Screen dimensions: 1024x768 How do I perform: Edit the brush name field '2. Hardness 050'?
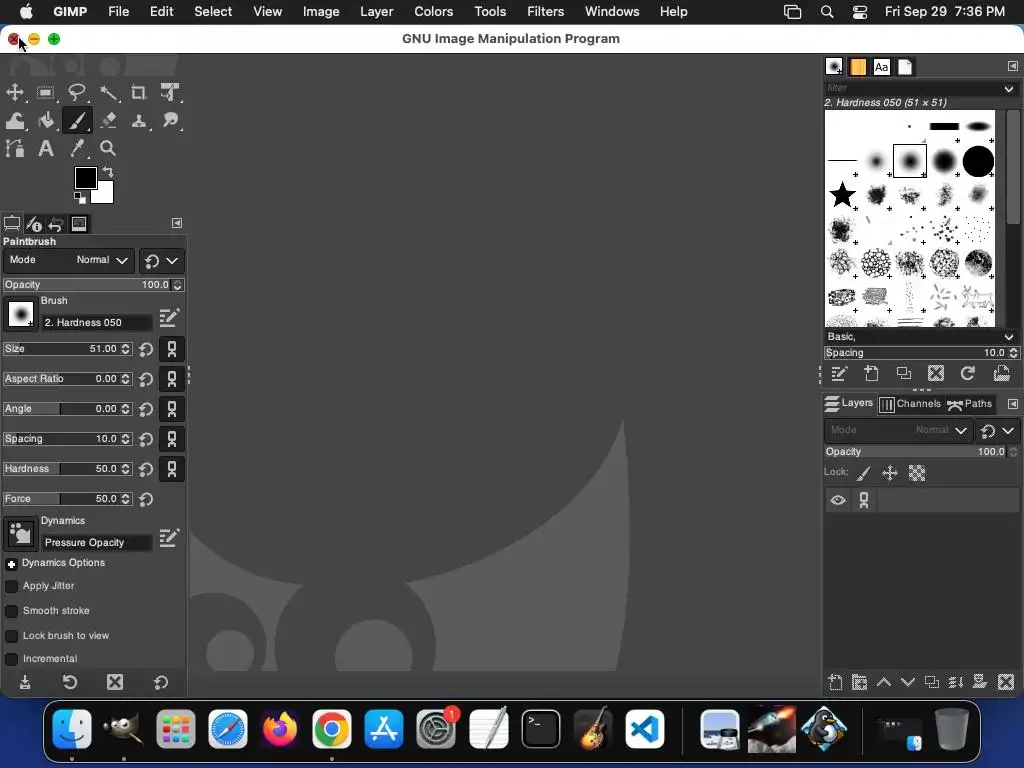point(97,323)
